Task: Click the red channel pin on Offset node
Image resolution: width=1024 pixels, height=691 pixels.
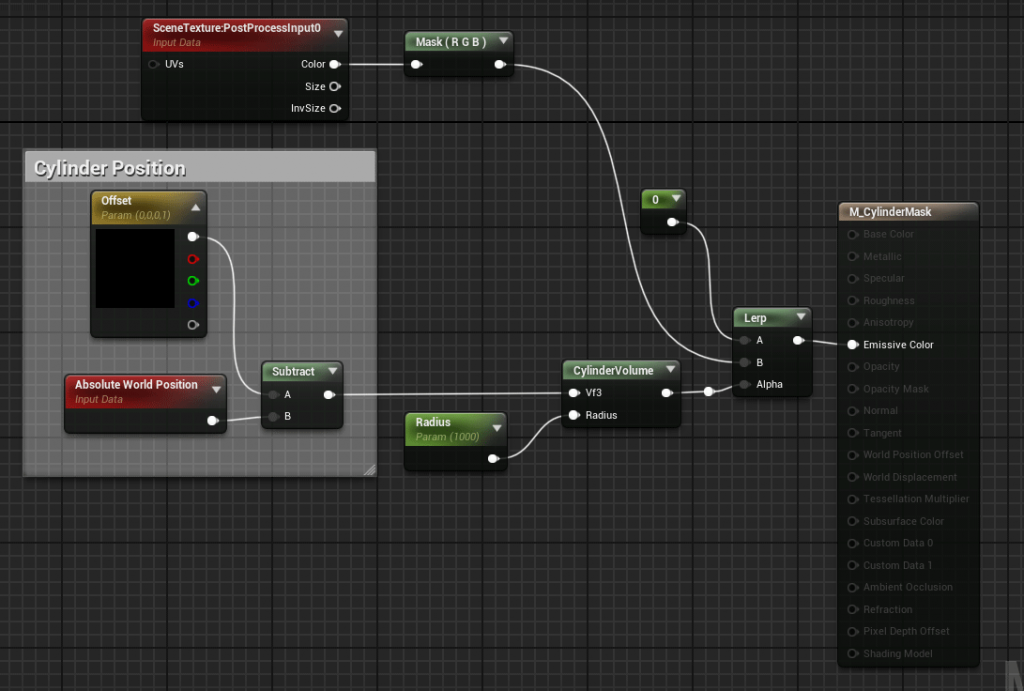Action: 193,259
